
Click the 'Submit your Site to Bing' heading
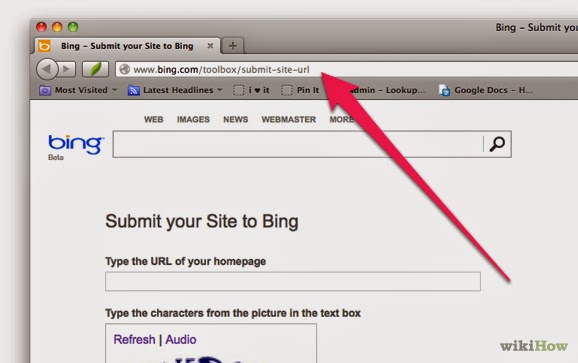[x=202, y=222]
